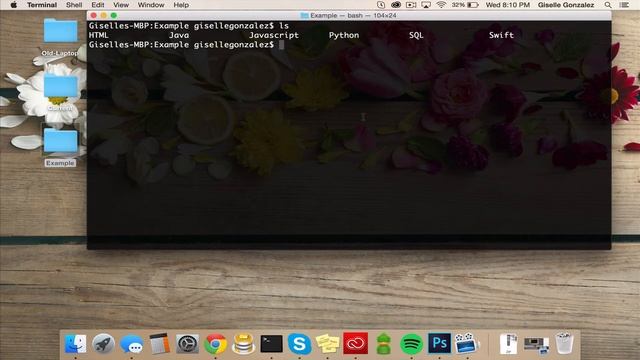Open the Window menu
640x360 pixels.
(x=151, y=5)
